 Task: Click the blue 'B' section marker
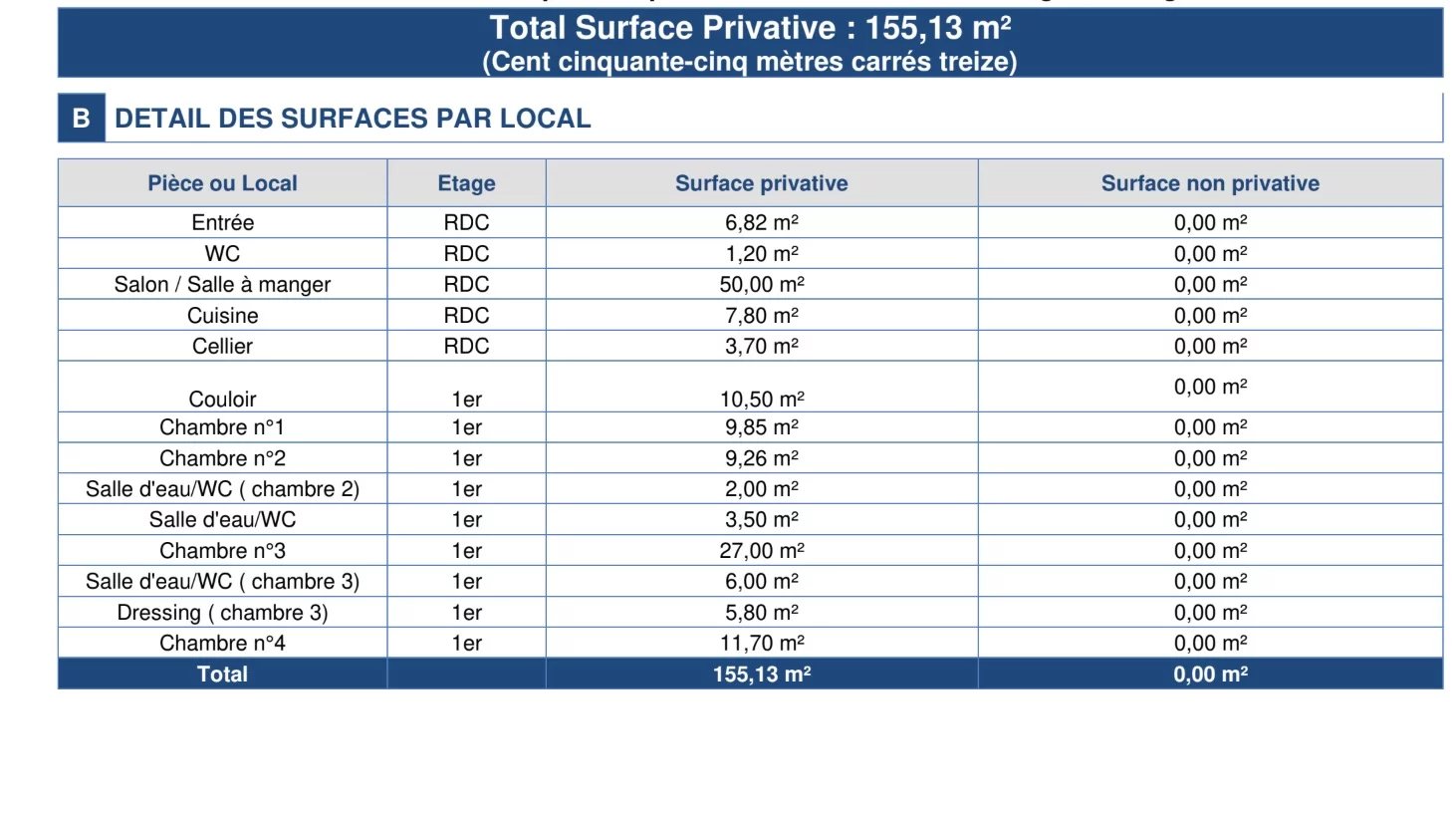(x=82, y=119)
